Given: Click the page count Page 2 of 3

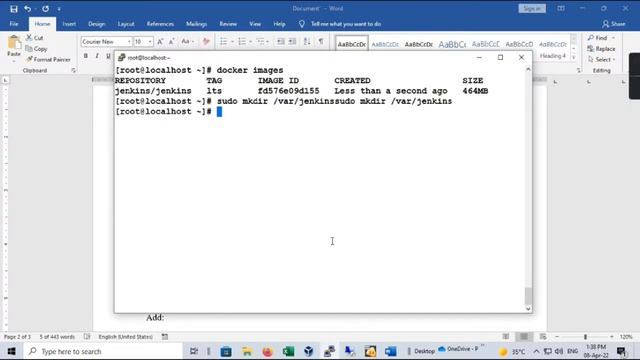Looking at the screenshot, I should click(17, 337).
